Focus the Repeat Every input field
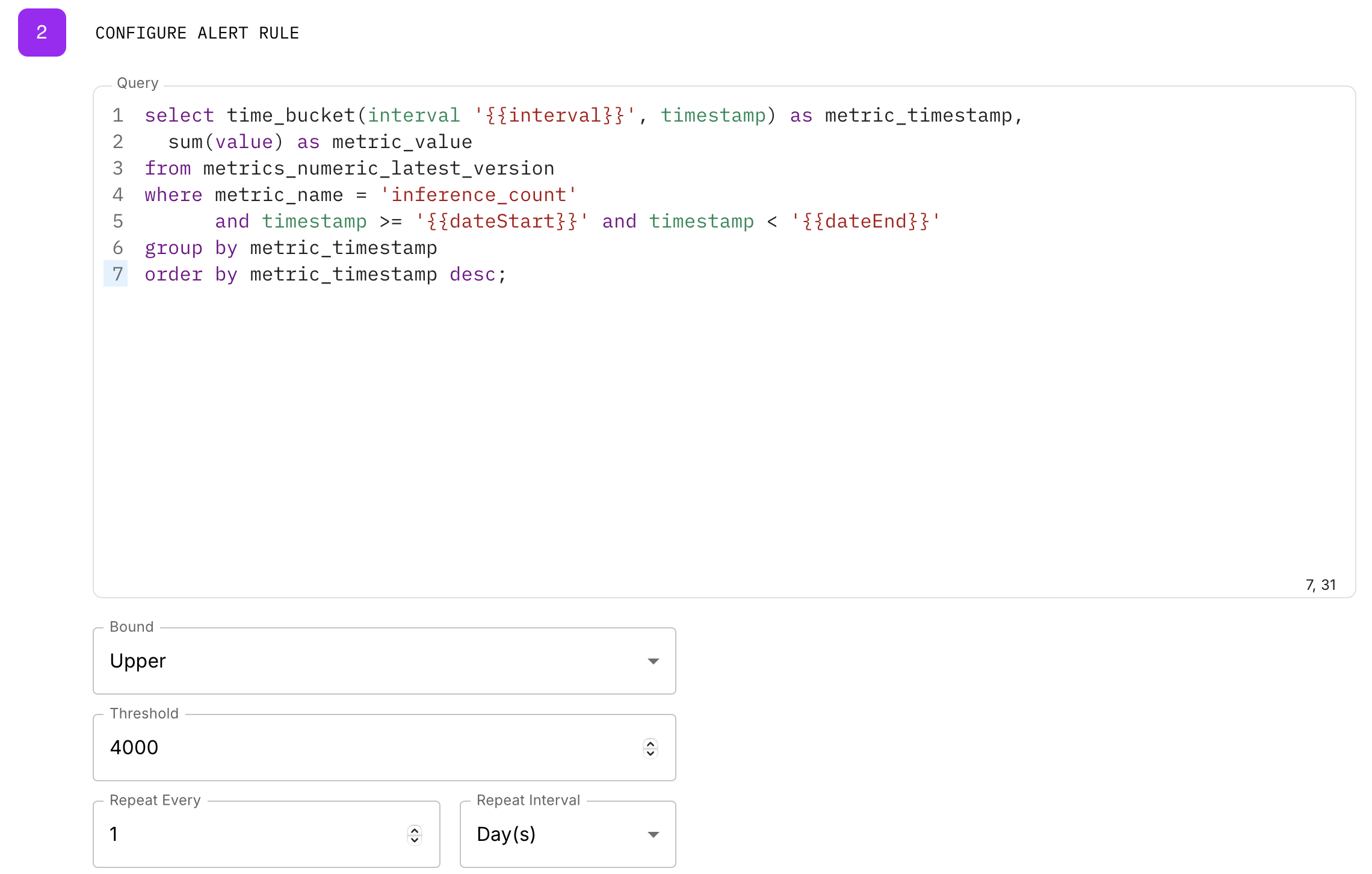 [x=253, y=834]
